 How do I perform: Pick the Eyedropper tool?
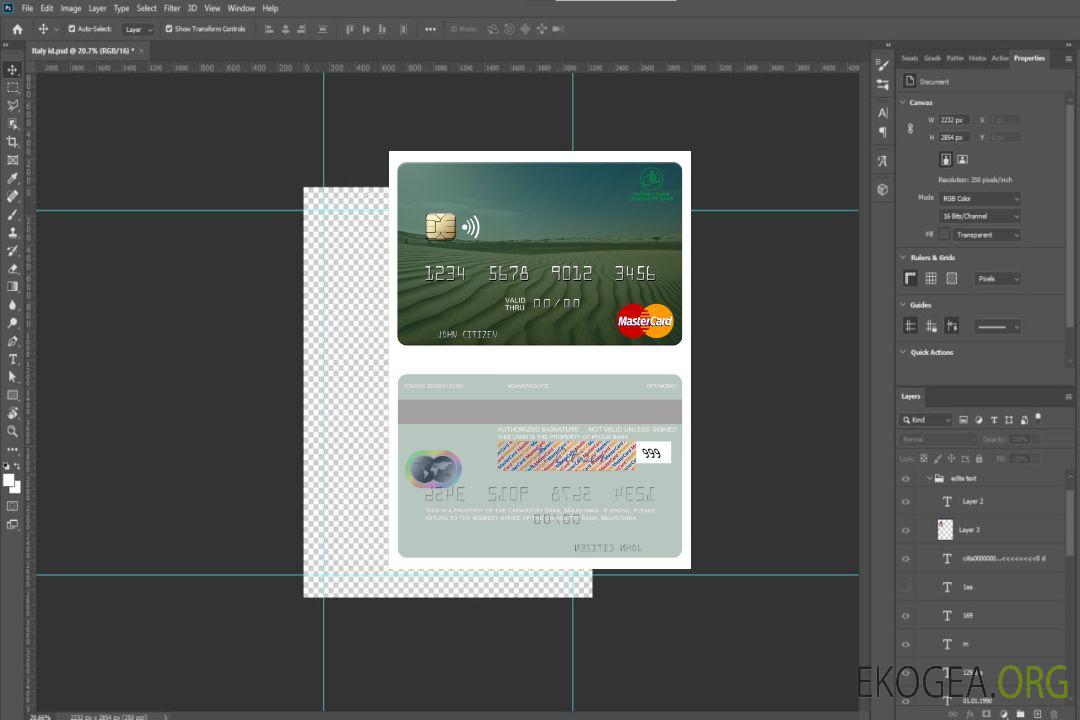pyautogui.click(x=13, y=178)
